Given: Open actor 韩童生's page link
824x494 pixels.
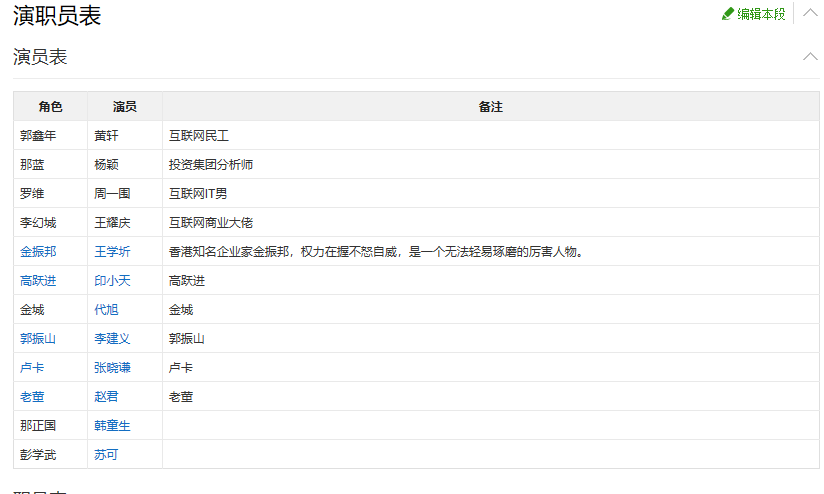Looking at the screenshot, I should tap(112, 426).
